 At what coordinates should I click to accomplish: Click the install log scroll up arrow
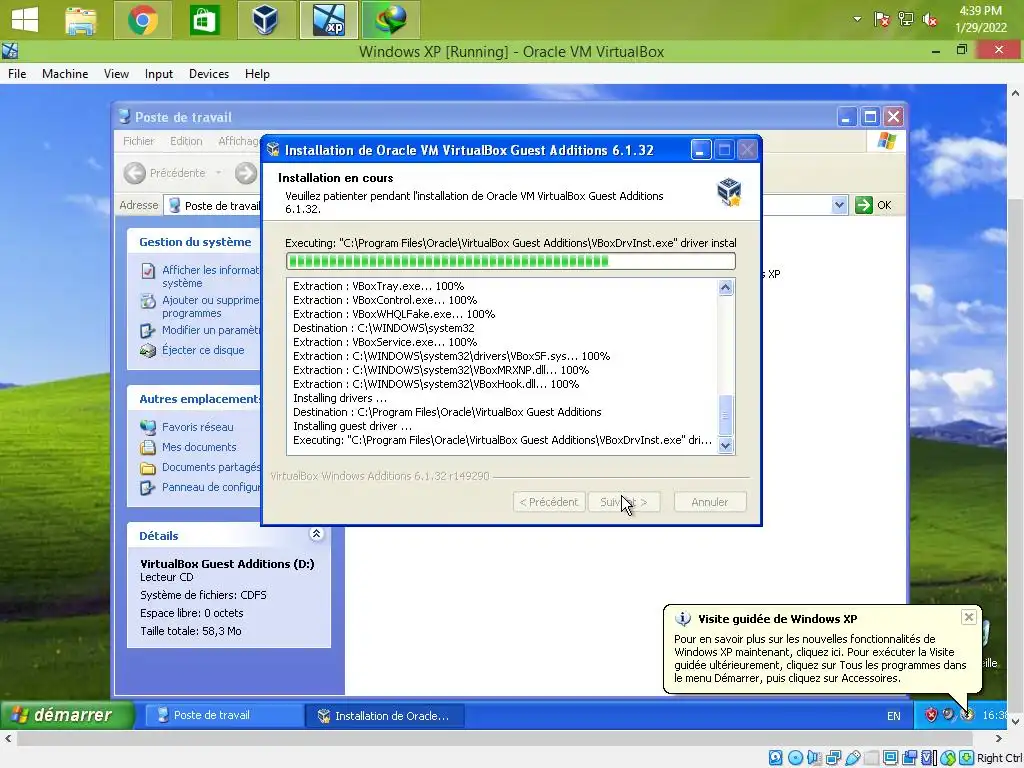pos(726,287)
